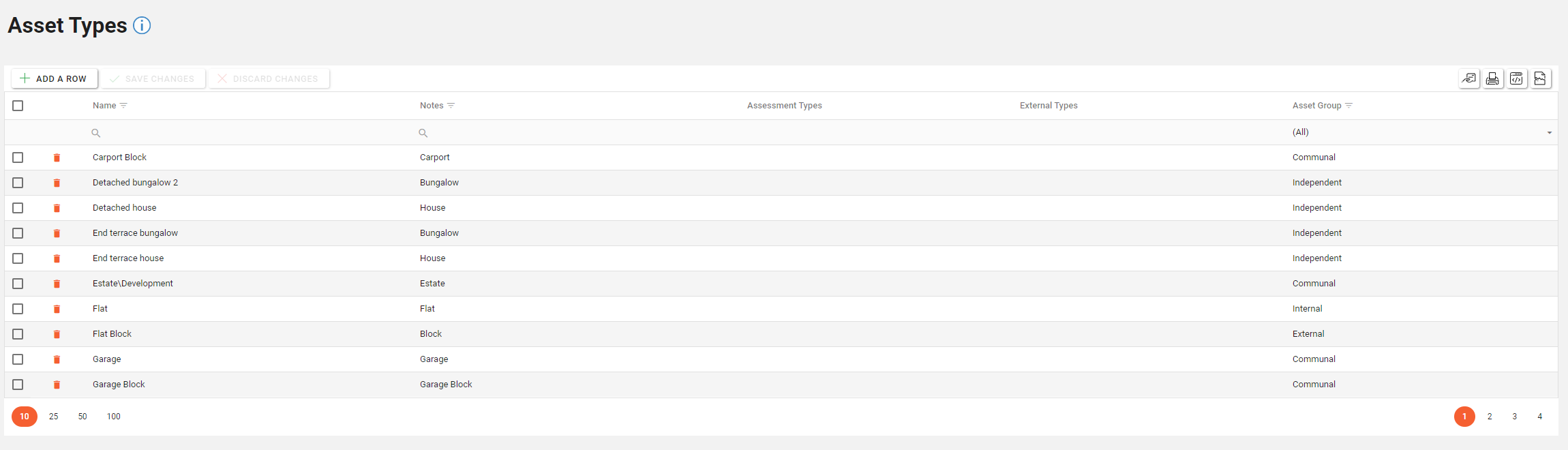This screenshot has height=450, width=1568.
Task: Jump to page 4 of results
Action: coord(1539,417)
